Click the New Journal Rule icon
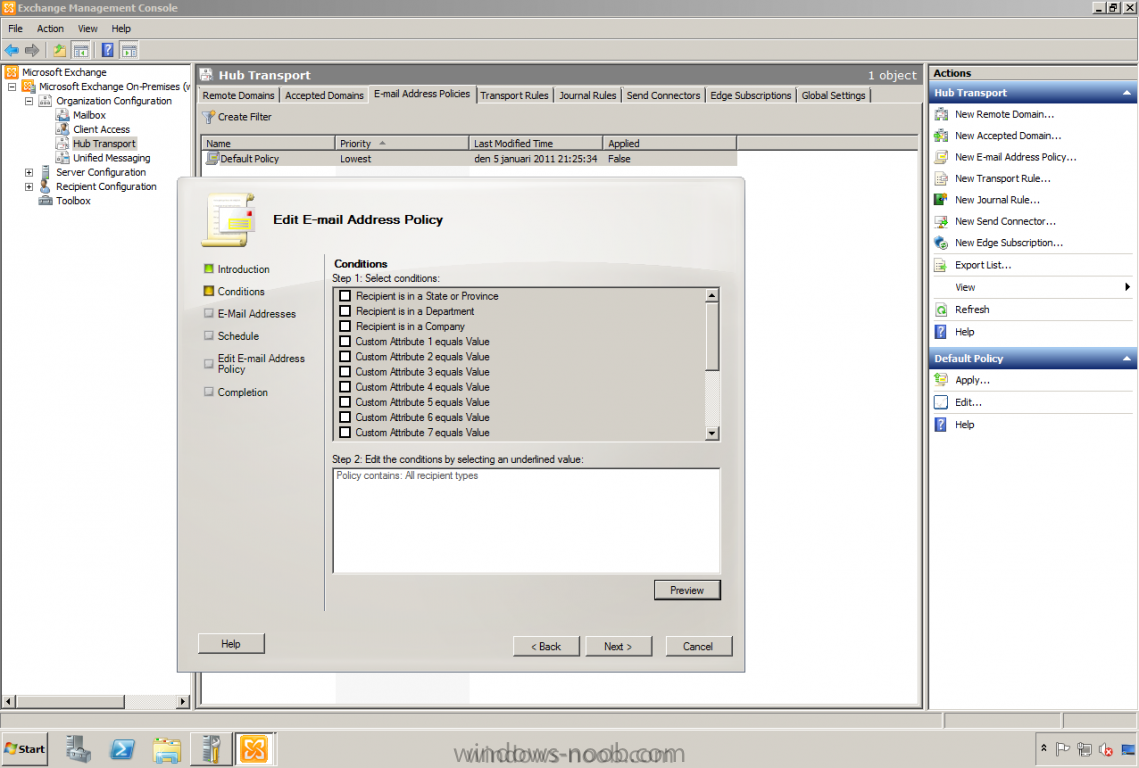 941,200
